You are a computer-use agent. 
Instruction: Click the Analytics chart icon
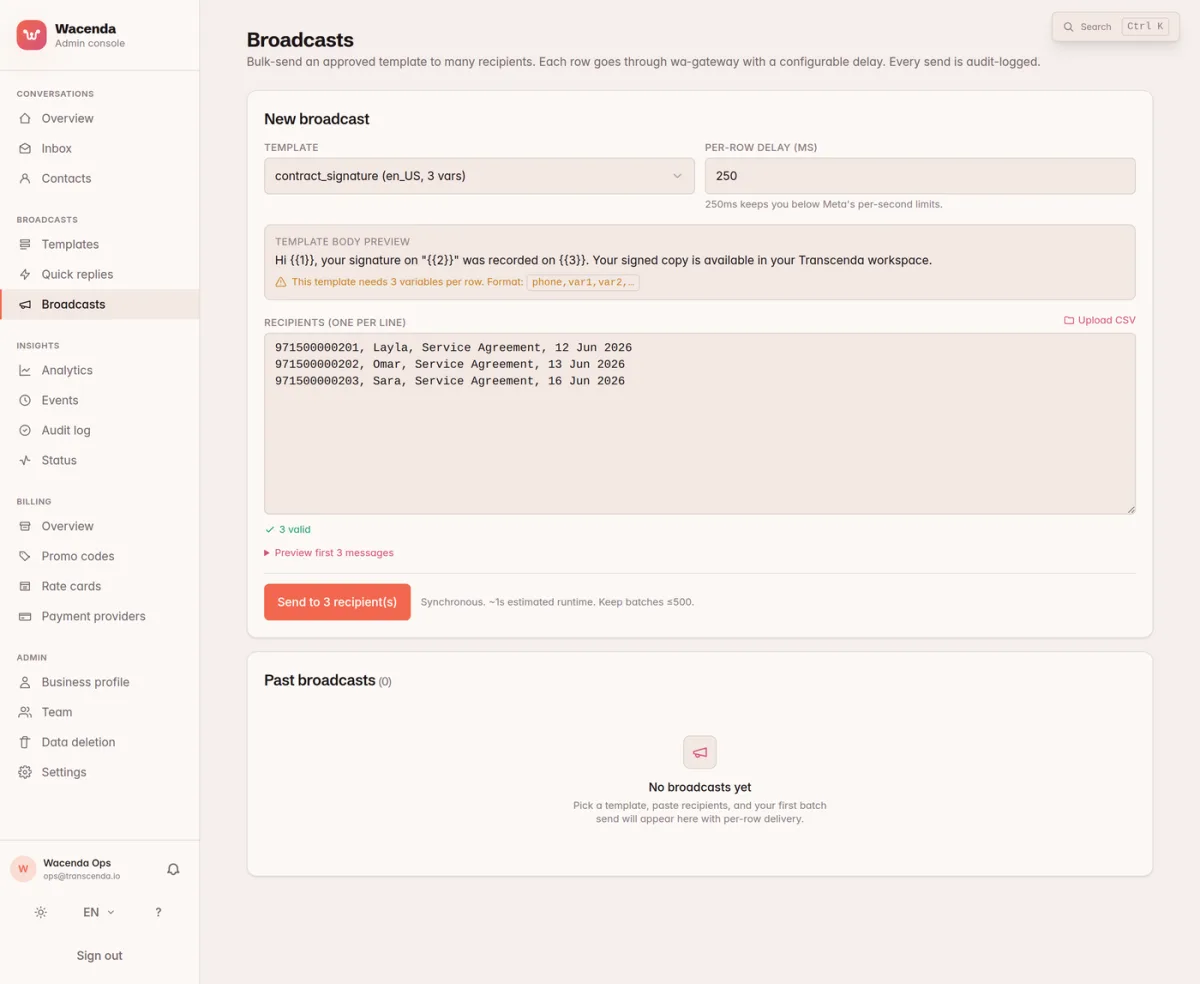25,370
